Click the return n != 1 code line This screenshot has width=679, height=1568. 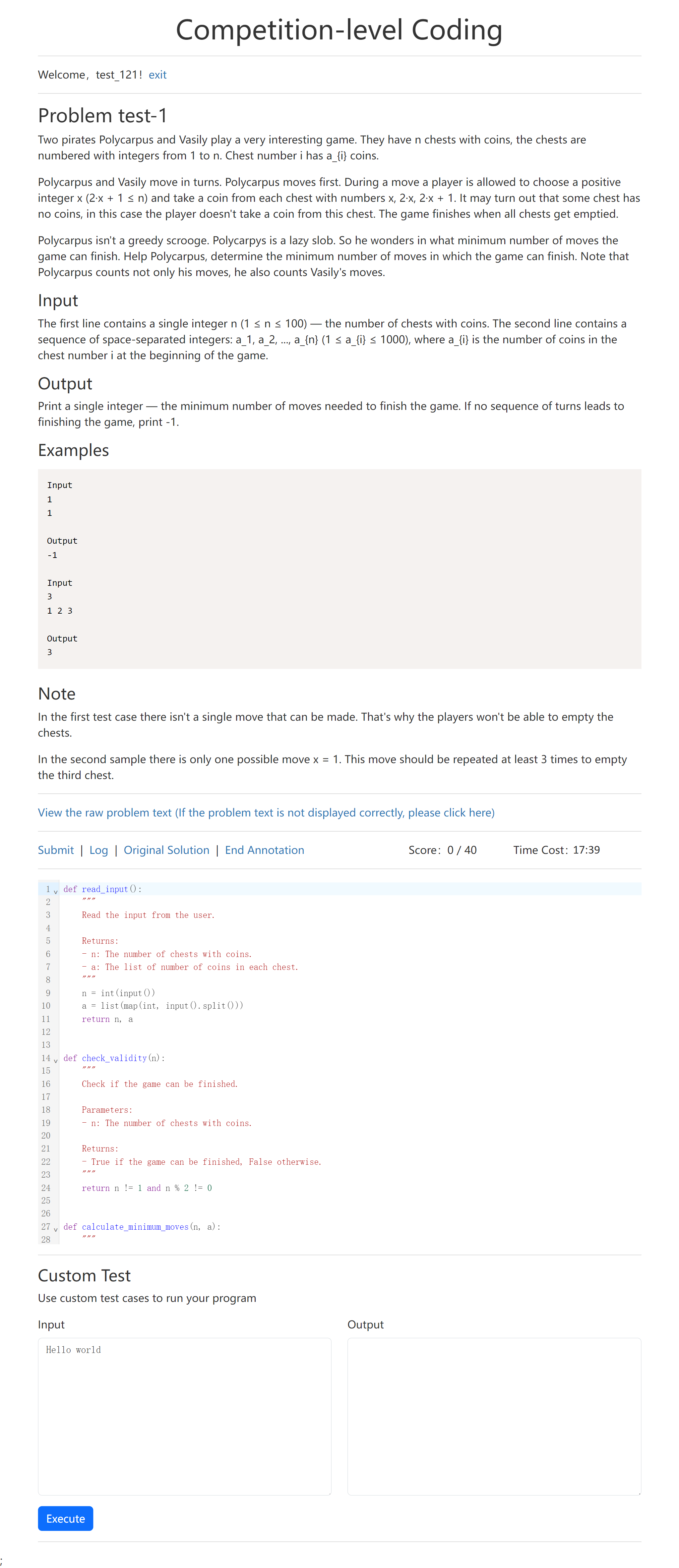click(x=147, y=1188)
